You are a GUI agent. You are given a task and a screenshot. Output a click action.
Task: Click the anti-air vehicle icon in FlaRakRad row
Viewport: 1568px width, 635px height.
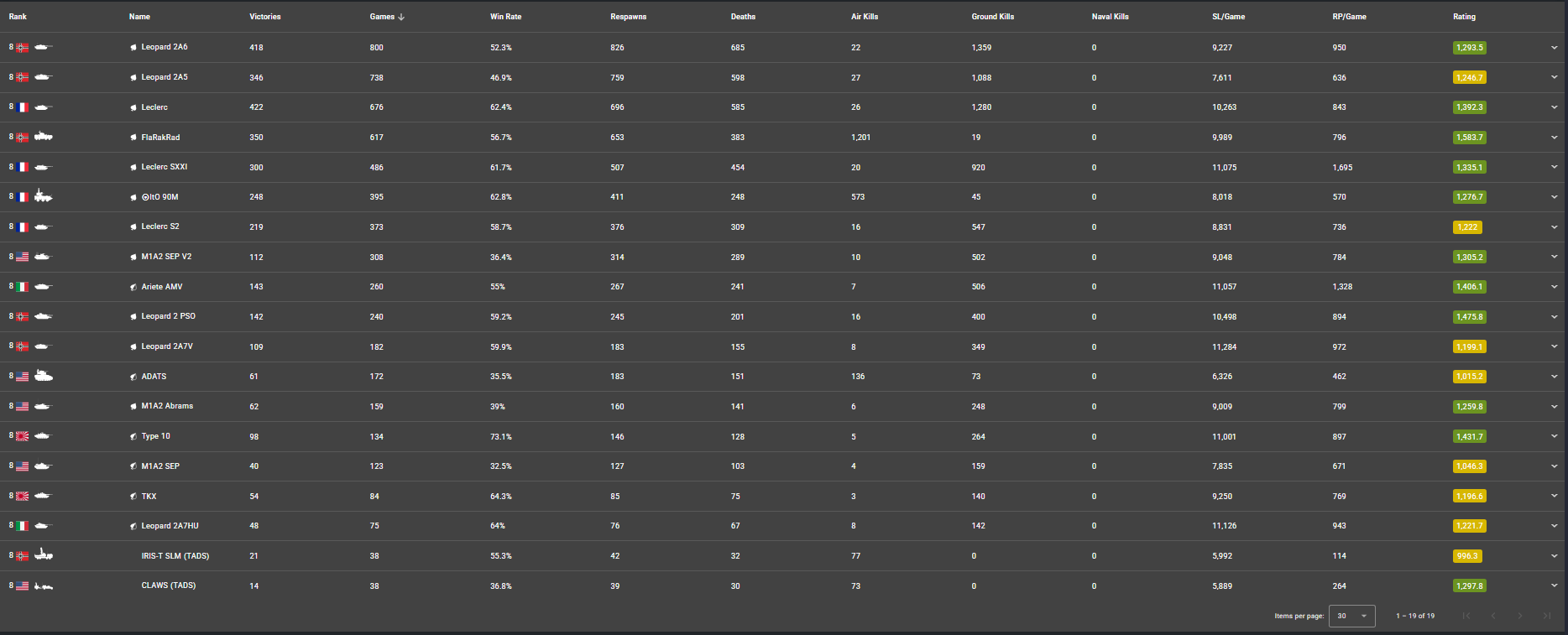44,137
